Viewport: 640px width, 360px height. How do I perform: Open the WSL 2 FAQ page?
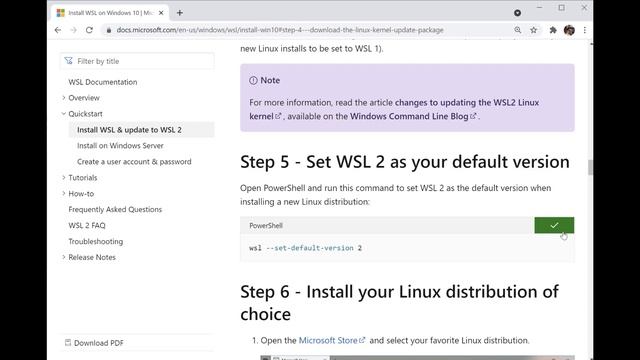tap(87, 225)
